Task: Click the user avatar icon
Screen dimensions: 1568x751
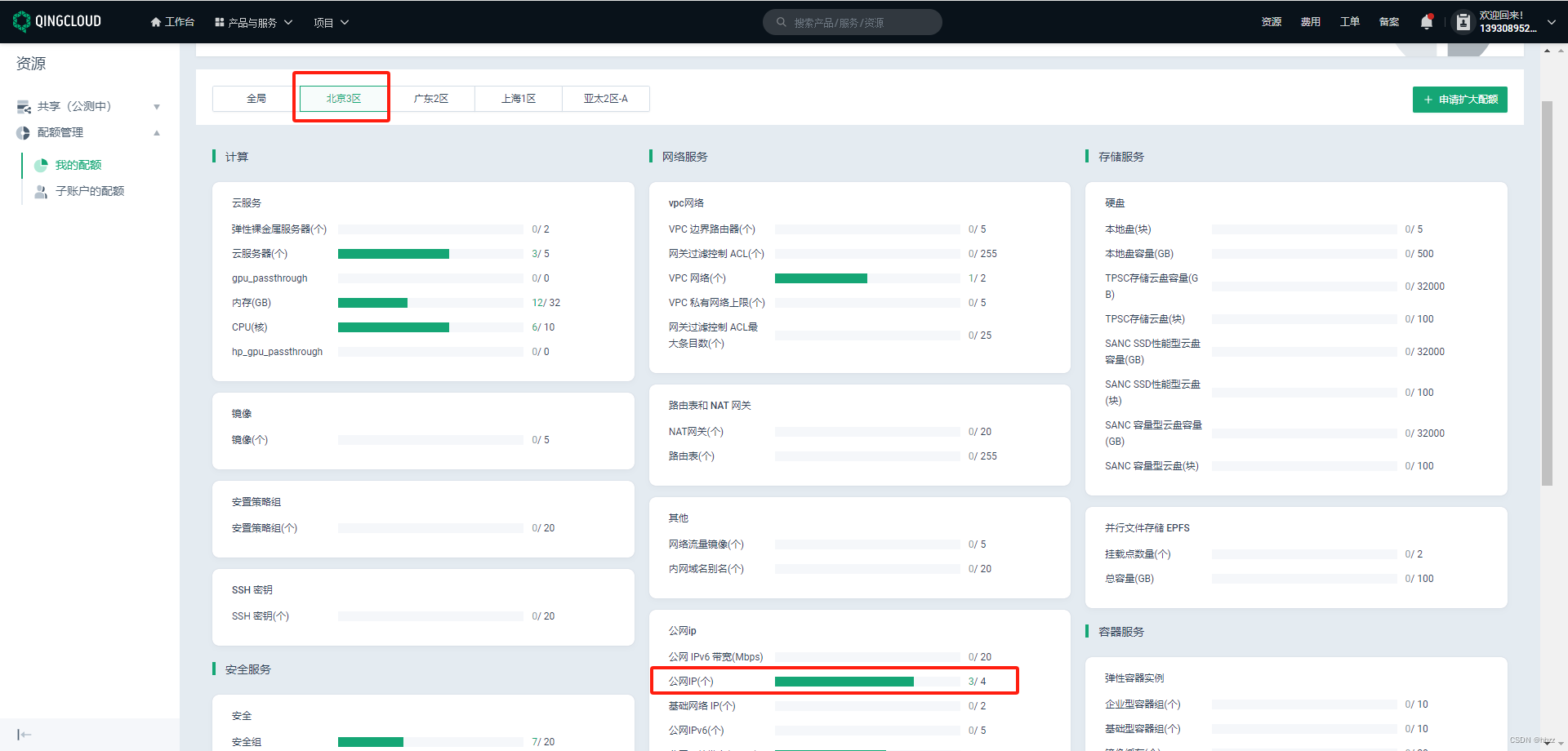Action: point(1463,23)
